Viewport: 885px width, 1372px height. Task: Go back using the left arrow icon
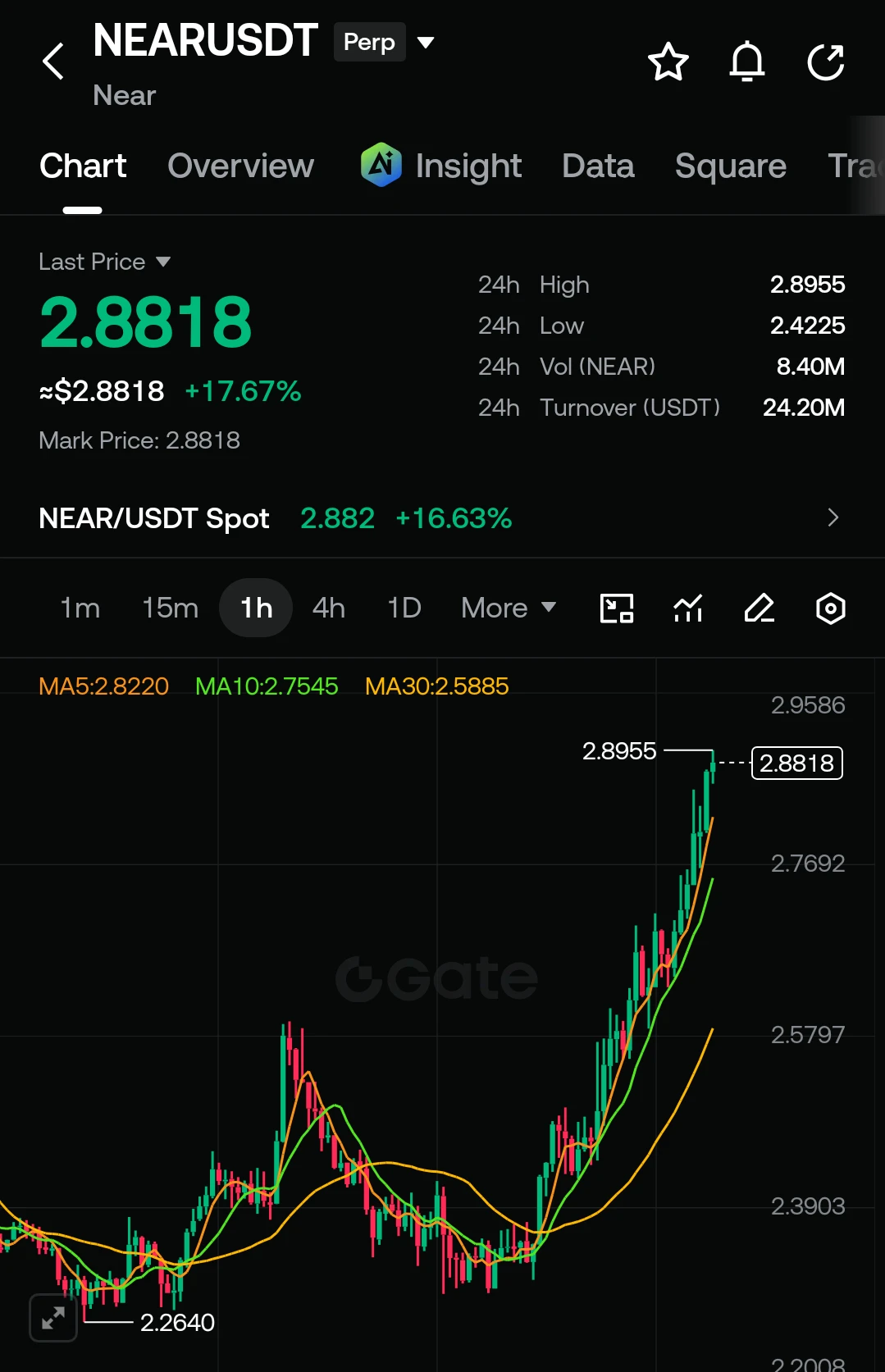click(53, 62)
